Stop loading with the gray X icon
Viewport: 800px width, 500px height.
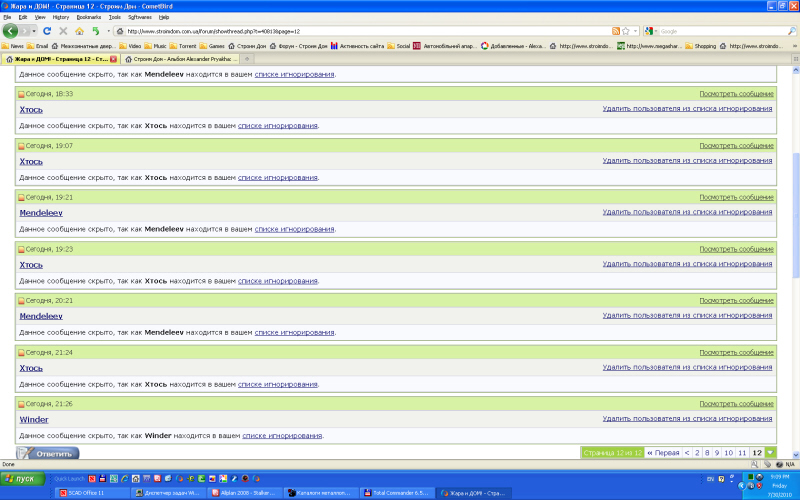point(63,31)
